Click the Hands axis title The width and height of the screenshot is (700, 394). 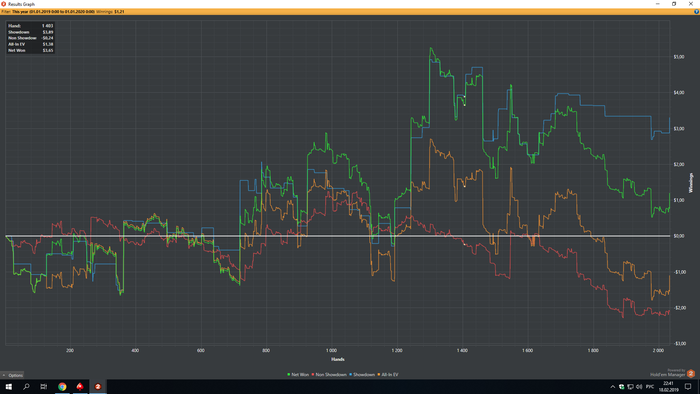click(x=338, y=359)
